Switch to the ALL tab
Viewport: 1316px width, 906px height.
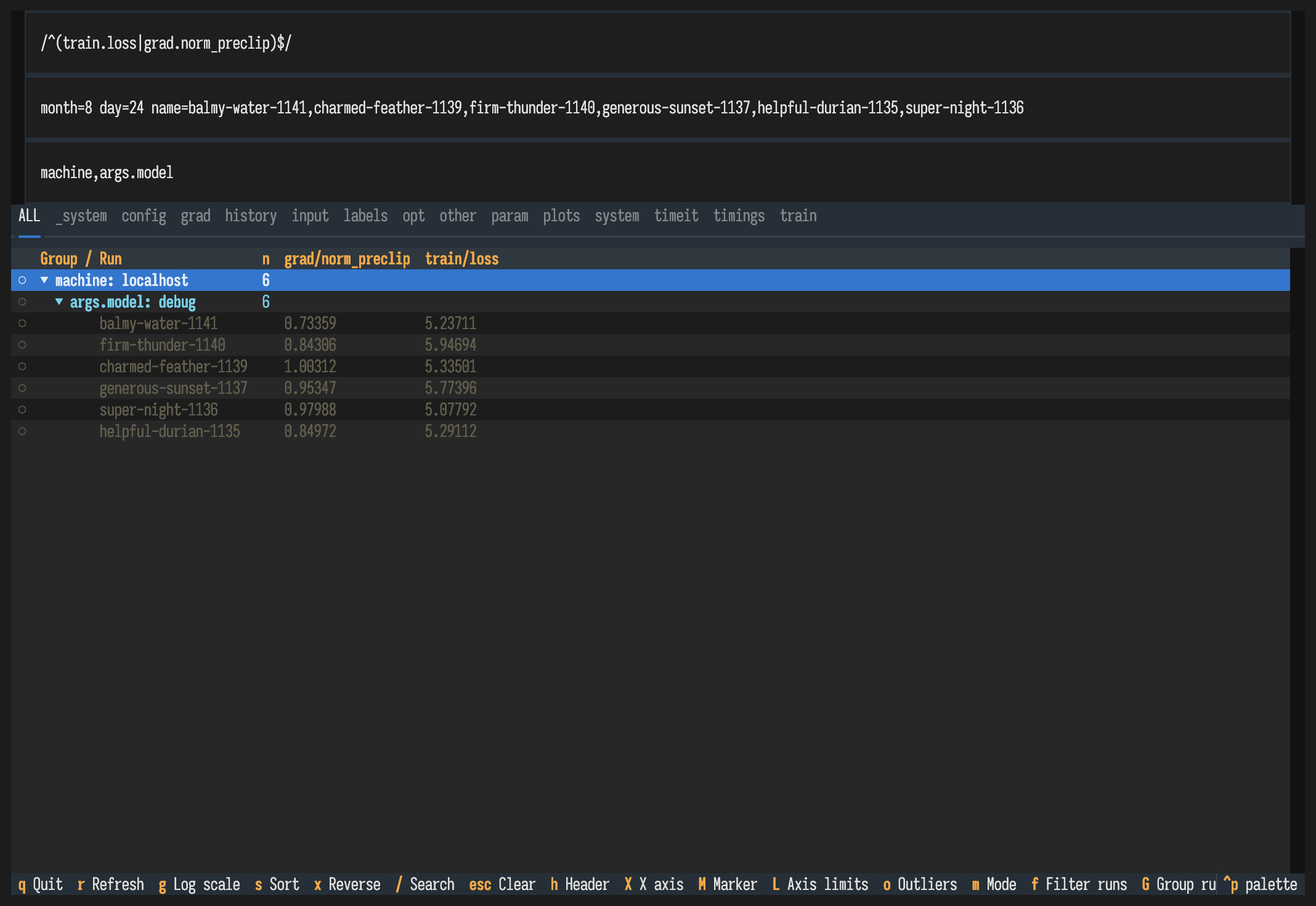(x=30, y=216)
